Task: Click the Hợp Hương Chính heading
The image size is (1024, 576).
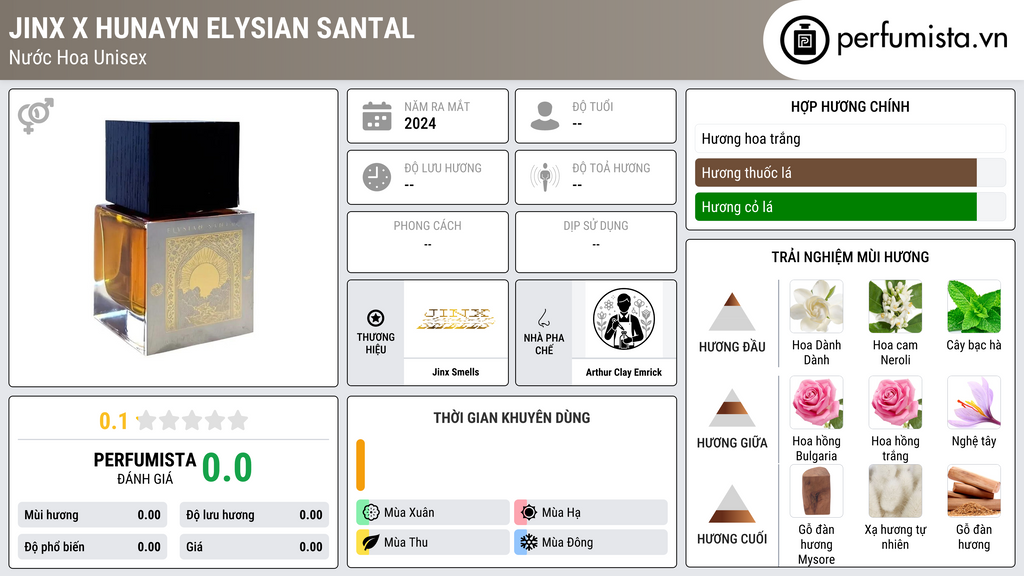Action: coord(850,106)
